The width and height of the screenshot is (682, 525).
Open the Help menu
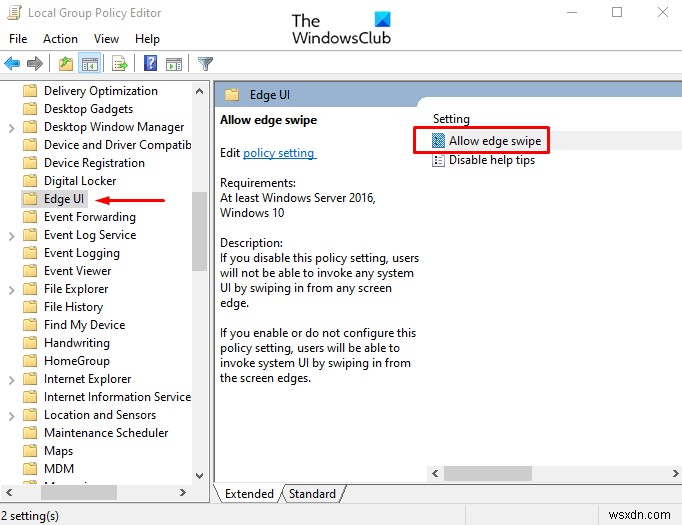click(x=147, y=39)
